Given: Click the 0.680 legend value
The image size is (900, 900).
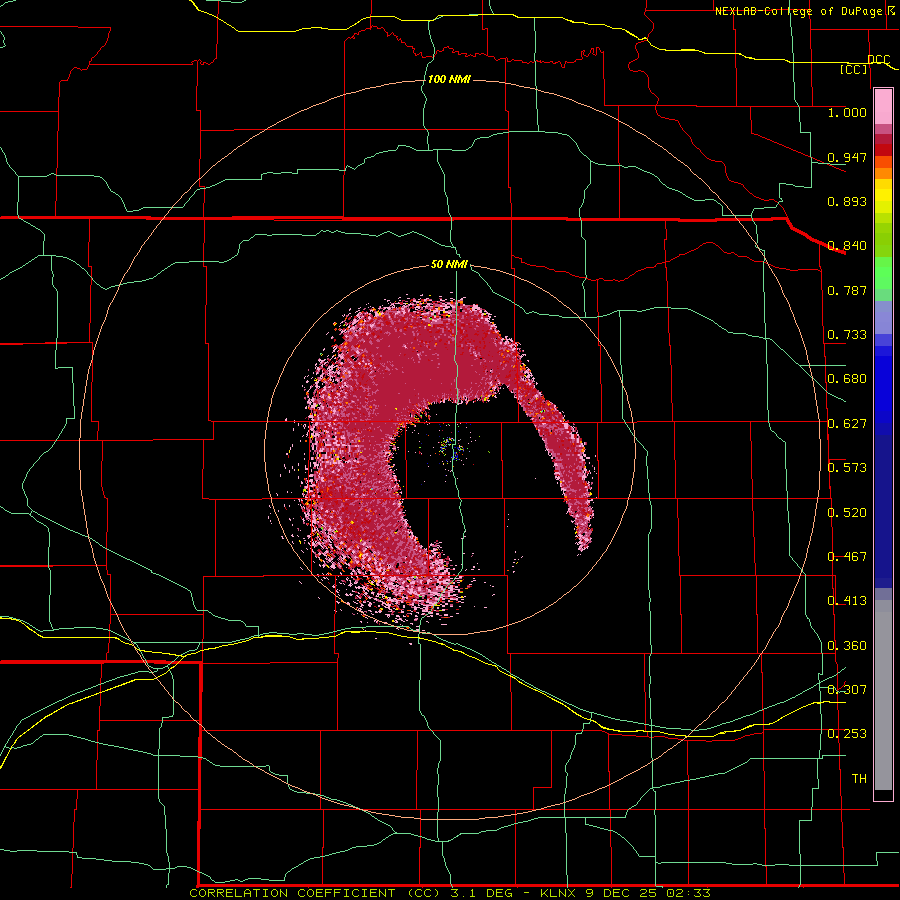Looking at the screenshot, I should [847, 379].
